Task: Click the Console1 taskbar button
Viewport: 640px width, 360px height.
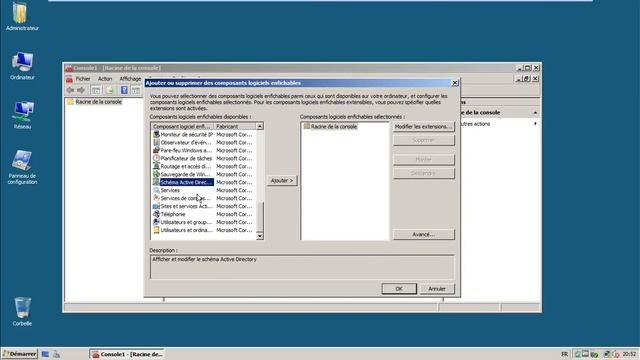Action: tap(127, 354)
